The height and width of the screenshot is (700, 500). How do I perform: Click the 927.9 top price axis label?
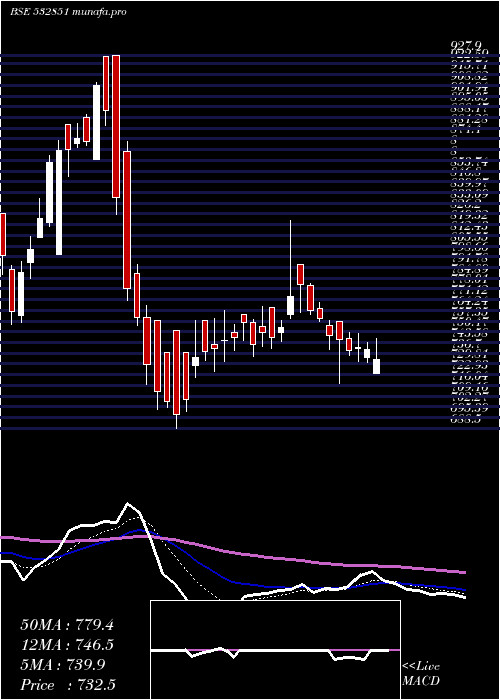(466, 45)
